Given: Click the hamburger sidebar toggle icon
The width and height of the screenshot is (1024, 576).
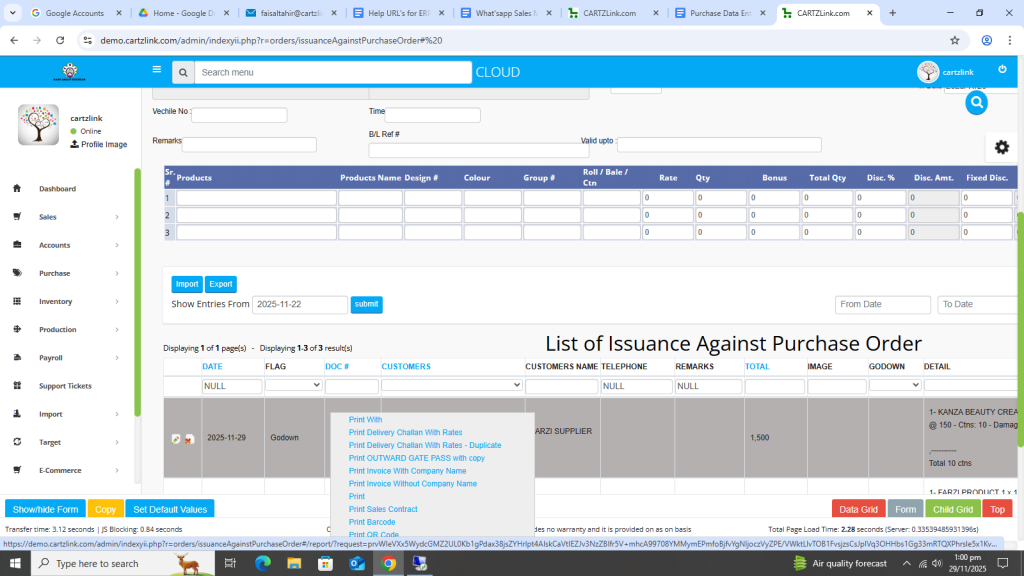Looking at the screenshot, I should coord(156,70).
